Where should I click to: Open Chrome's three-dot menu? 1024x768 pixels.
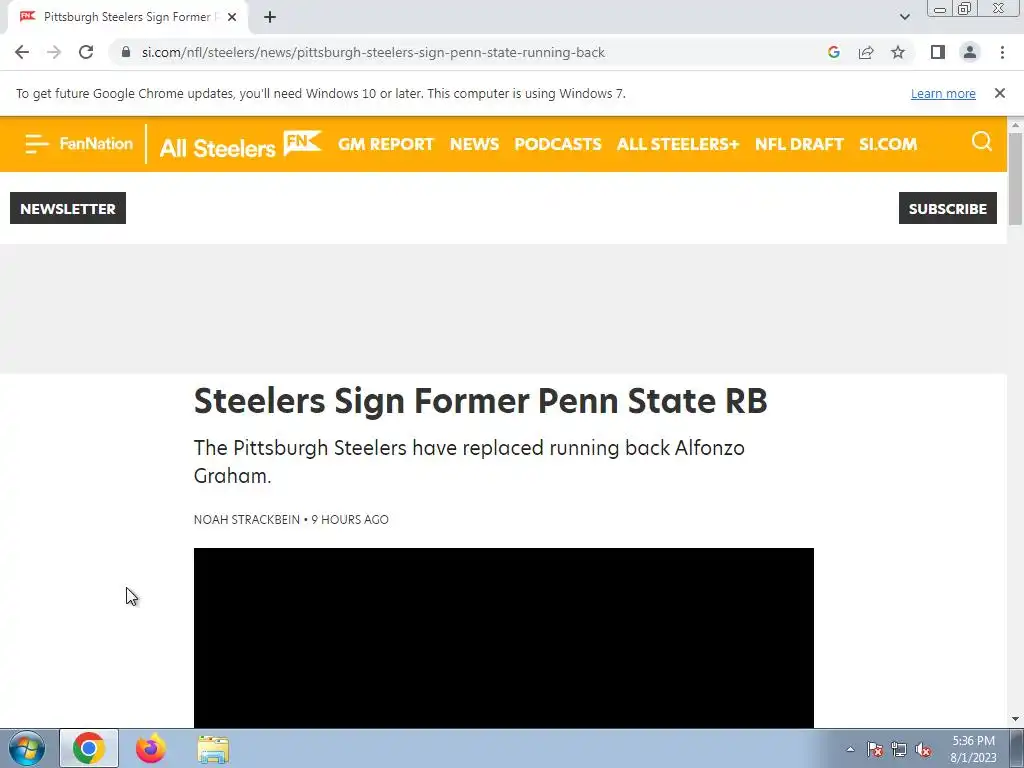[1002, 52]
